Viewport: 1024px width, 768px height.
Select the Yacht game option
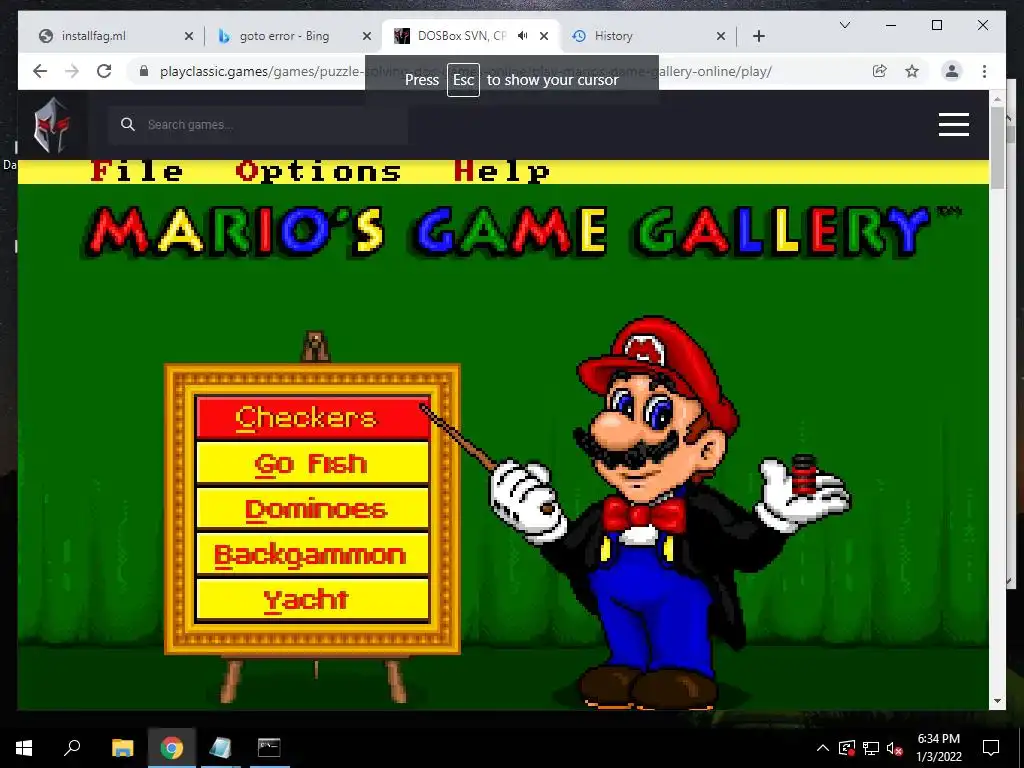click(313, 600)
